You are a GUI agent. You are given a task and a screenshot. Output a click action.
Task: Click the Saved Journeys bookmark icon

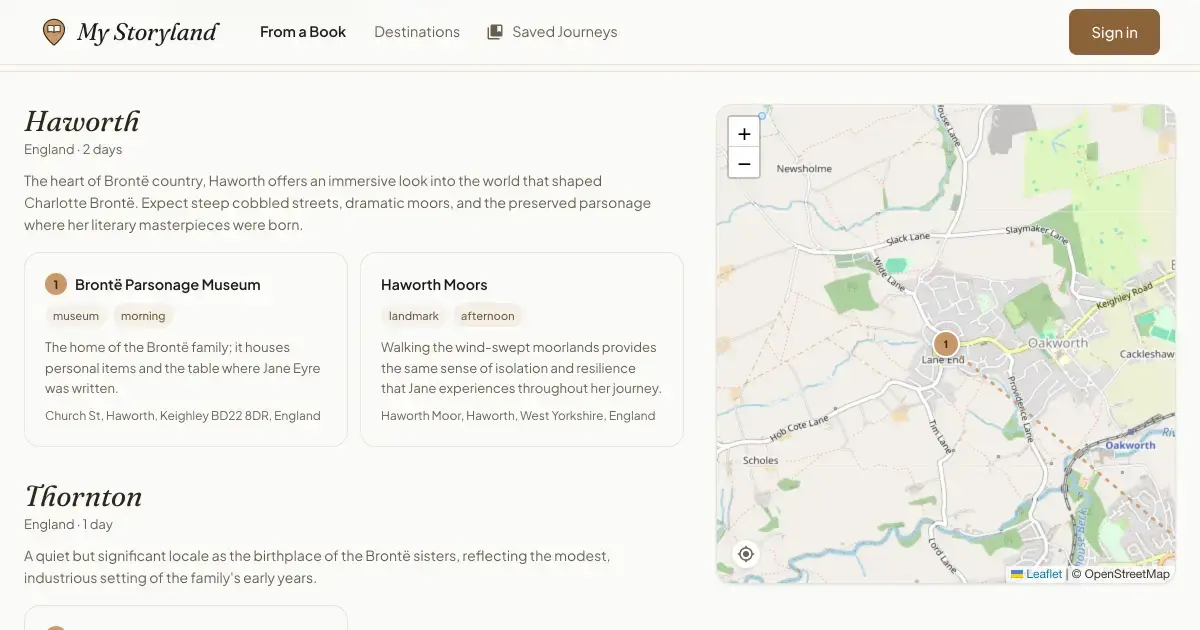coord(495,32)
